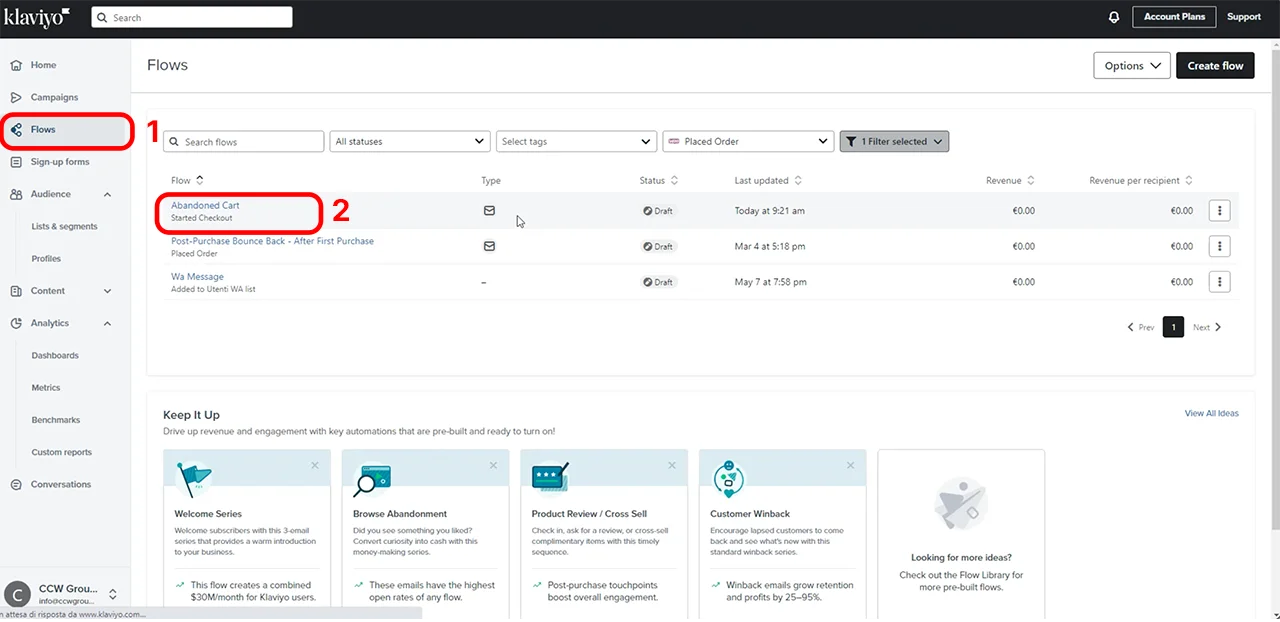This screenshot has width=1280, height=622.
Task: Click the Create flow button
Action: (1215, 66)
